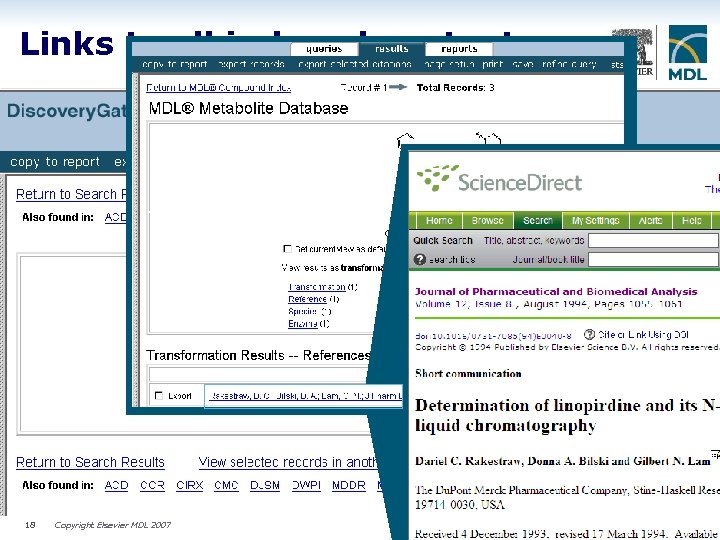This screenshot has height=540, width=720.
Task: Open the Transformation (1) link
Action: (x=317, y=287)
